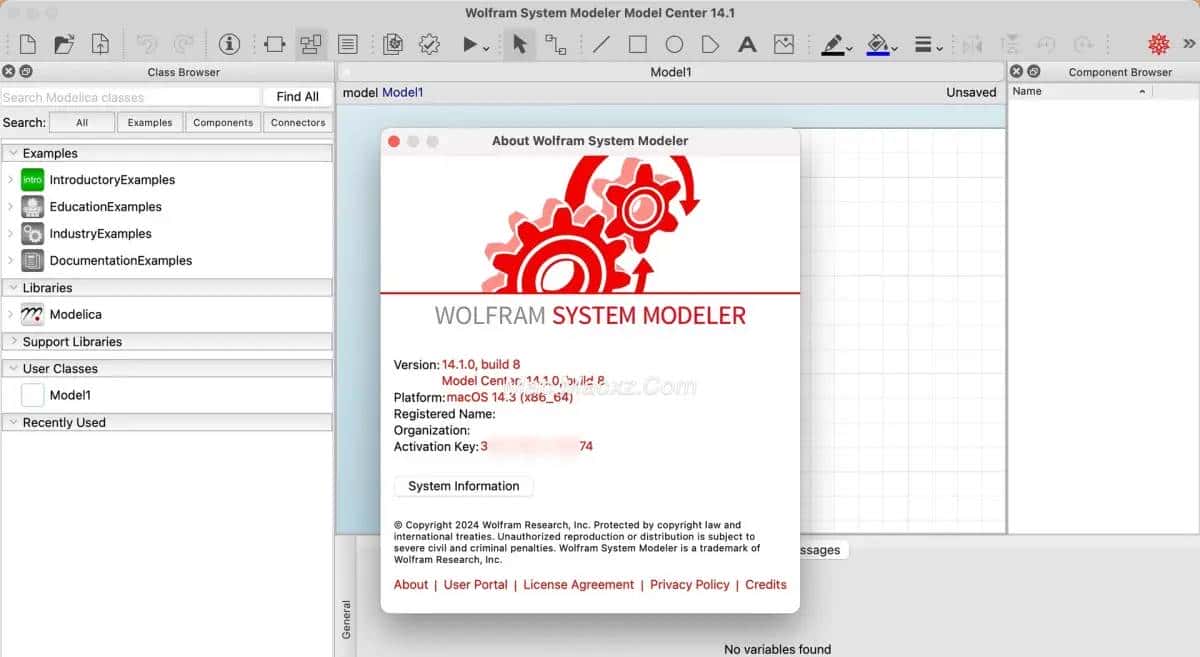Screen dimensions: 1200x657
Task: Click the Search Modelica classes field
Action: click(130, 97)
